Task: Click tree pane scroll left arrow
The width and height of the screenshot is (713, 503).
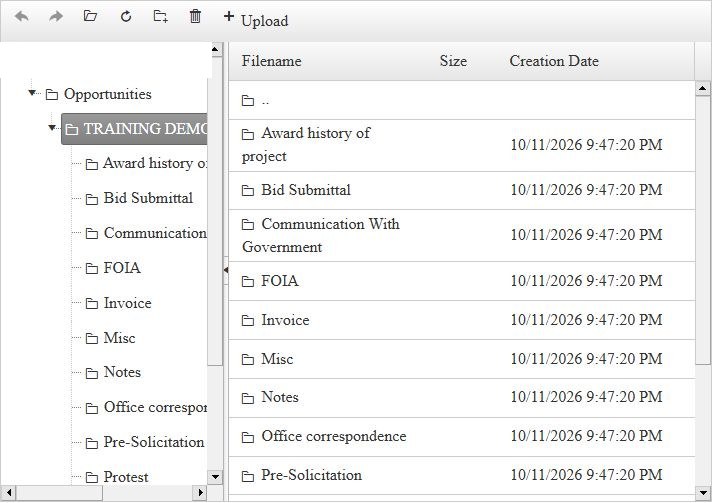Action: pos(8,493)
